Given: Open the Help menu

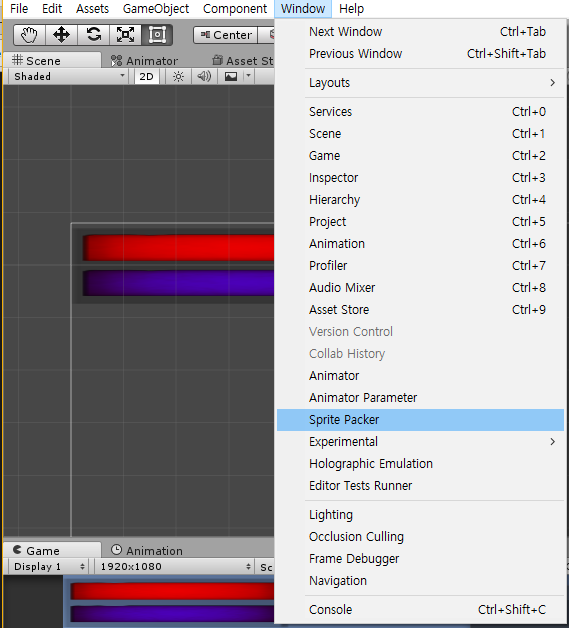Looking at the screenshot, I should click(x=351, y=8).
